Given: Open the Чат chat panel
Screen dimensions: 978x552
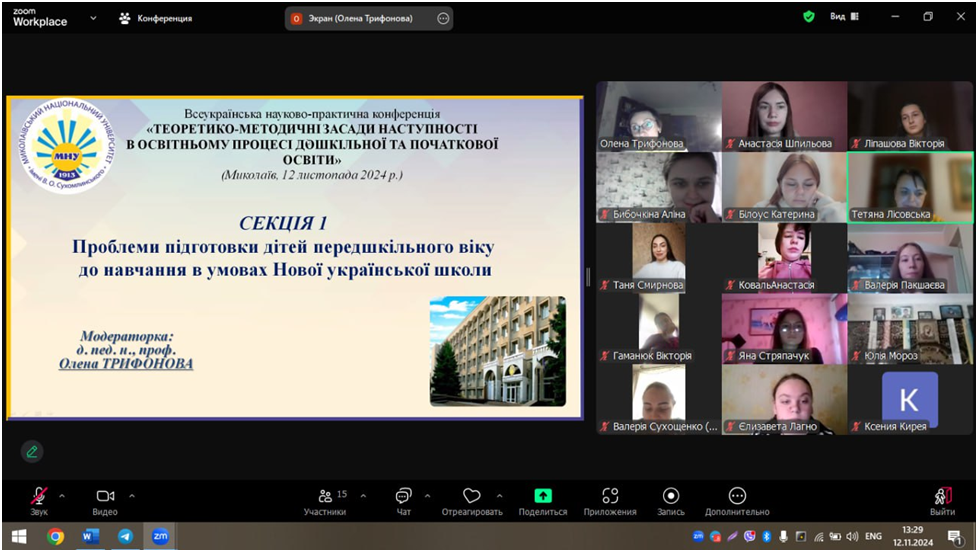Looking at the screenshot, I should point(403,497).
